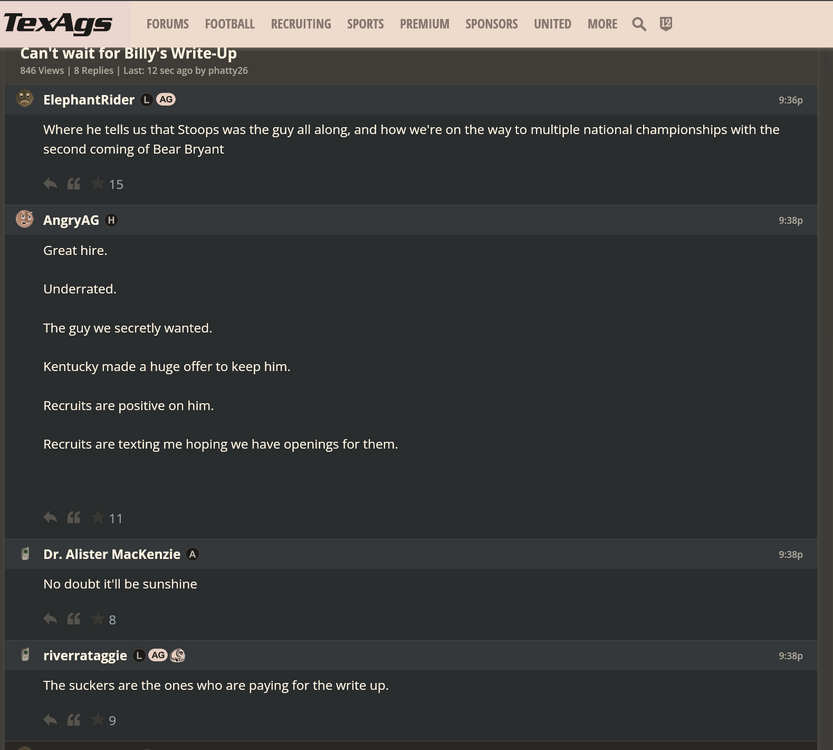833x750 pixels.
Task: Reply to AngryAG's post using arrow icon
Action: coord(50,518)
